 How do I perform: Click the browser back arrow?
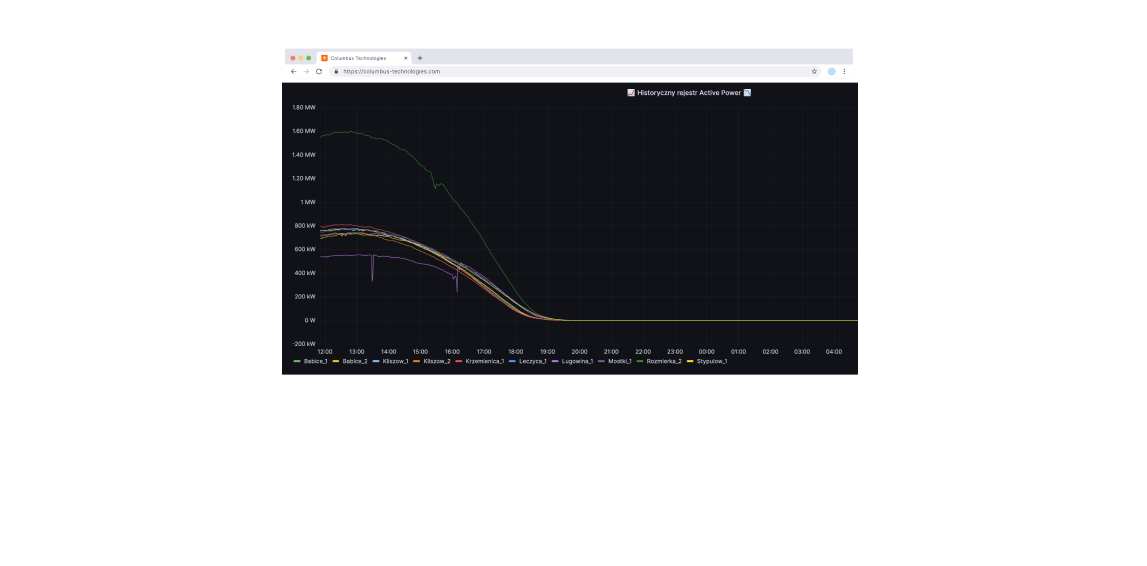(293, 72)
